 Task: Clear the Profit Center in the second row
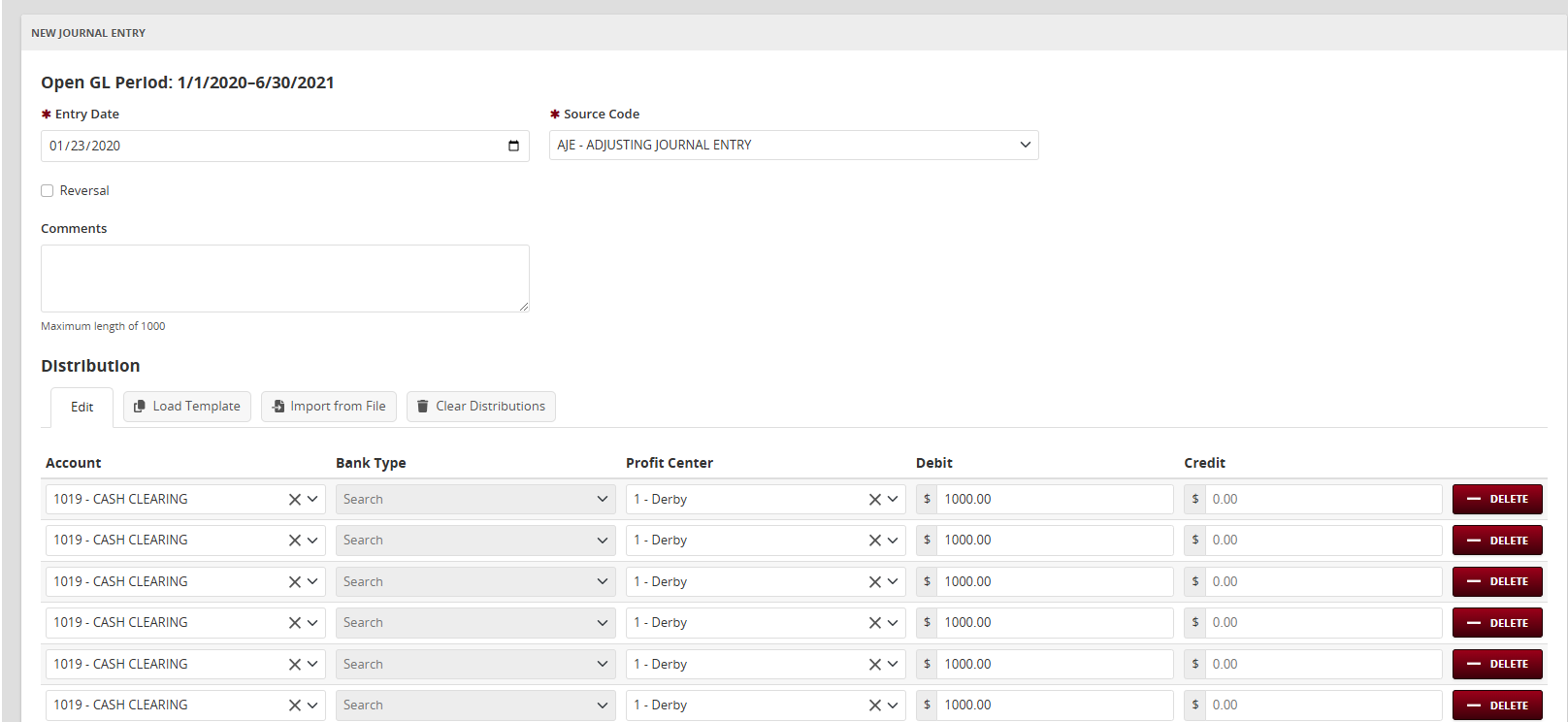click(x=874, y=541)
